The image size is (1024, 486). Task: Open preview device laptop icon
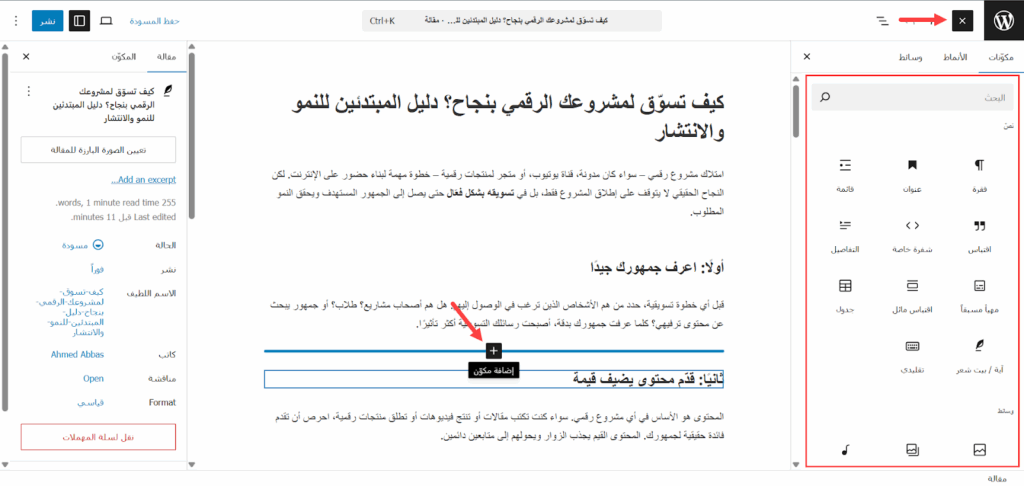pyautogui.click(x=106, y=21)
